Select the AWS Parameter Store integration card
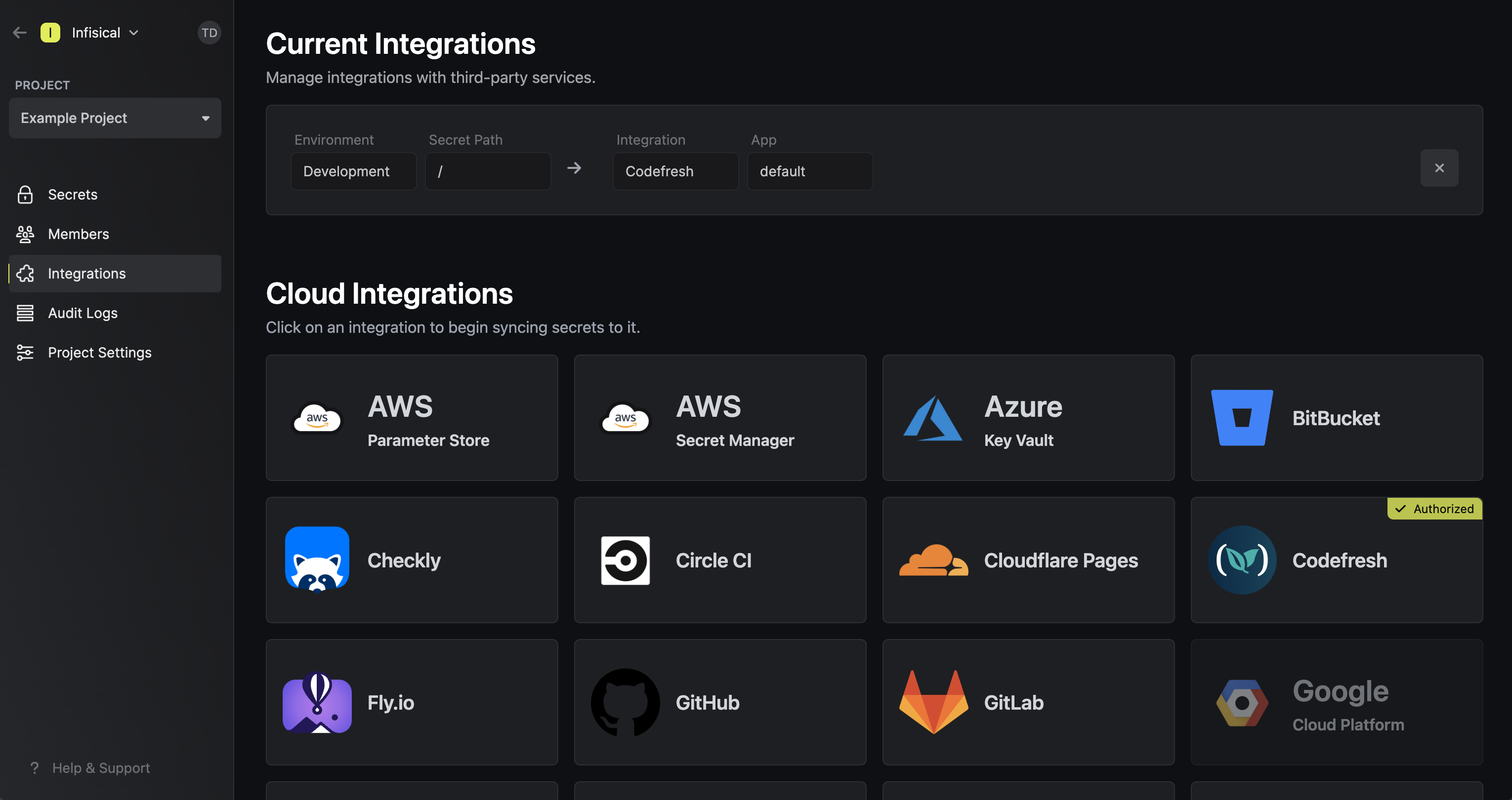This screenshot has width=1512, height=800. click(412, 418)
